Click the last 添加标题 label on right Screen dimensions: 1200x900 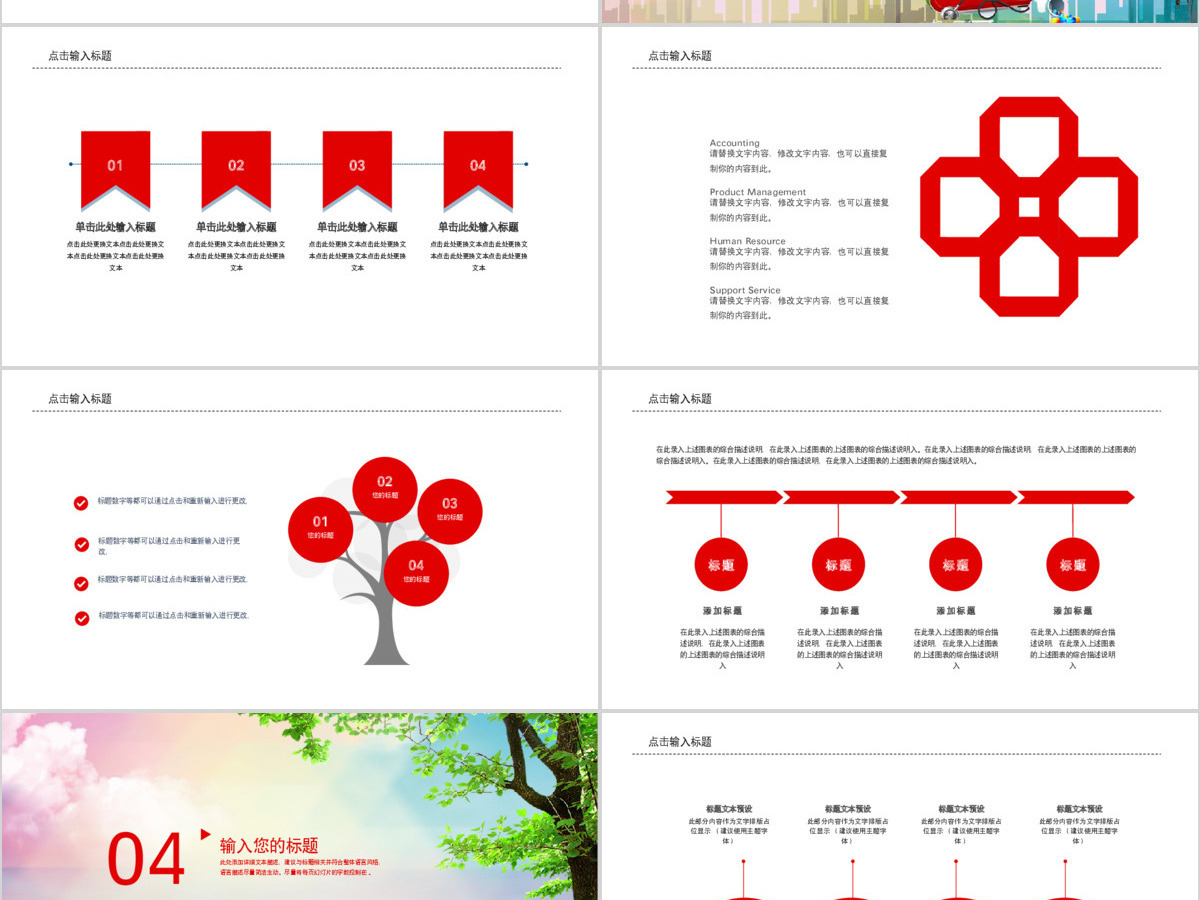pyautogui.click(x=1072, y=611)
